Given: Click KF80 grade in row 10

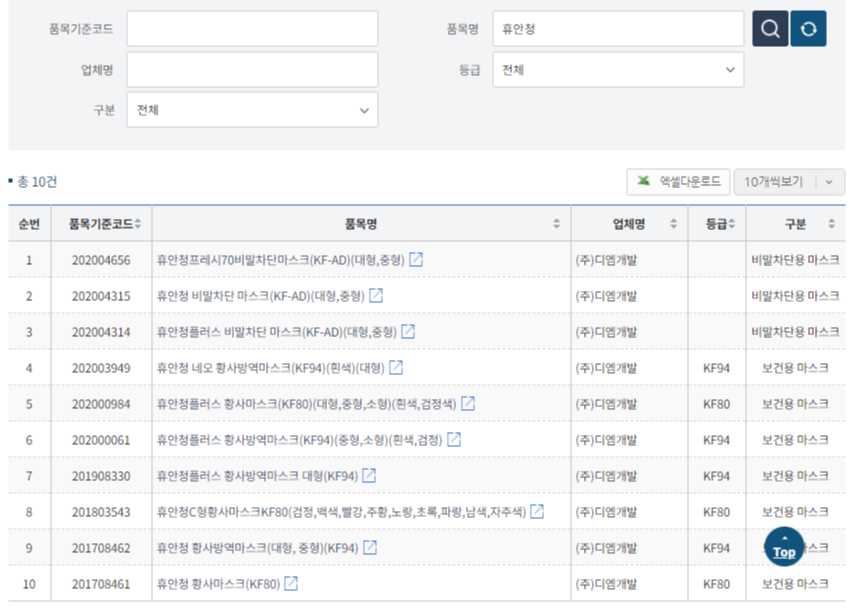Looking at the screenshot, I should 716,584.
